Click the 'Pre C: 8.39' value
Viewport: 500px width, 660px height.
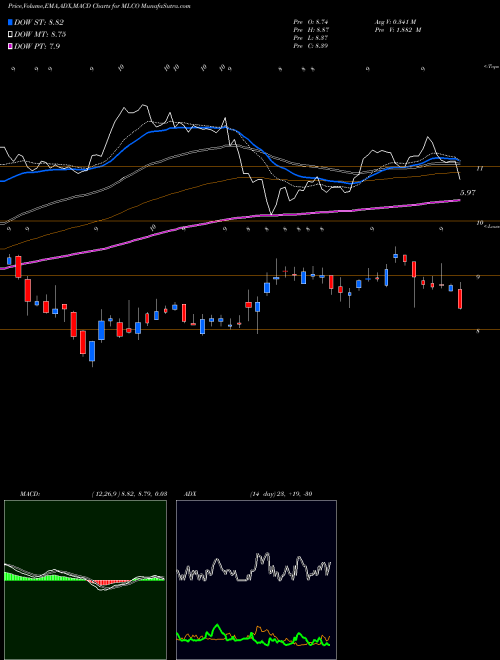coord(311,46)
